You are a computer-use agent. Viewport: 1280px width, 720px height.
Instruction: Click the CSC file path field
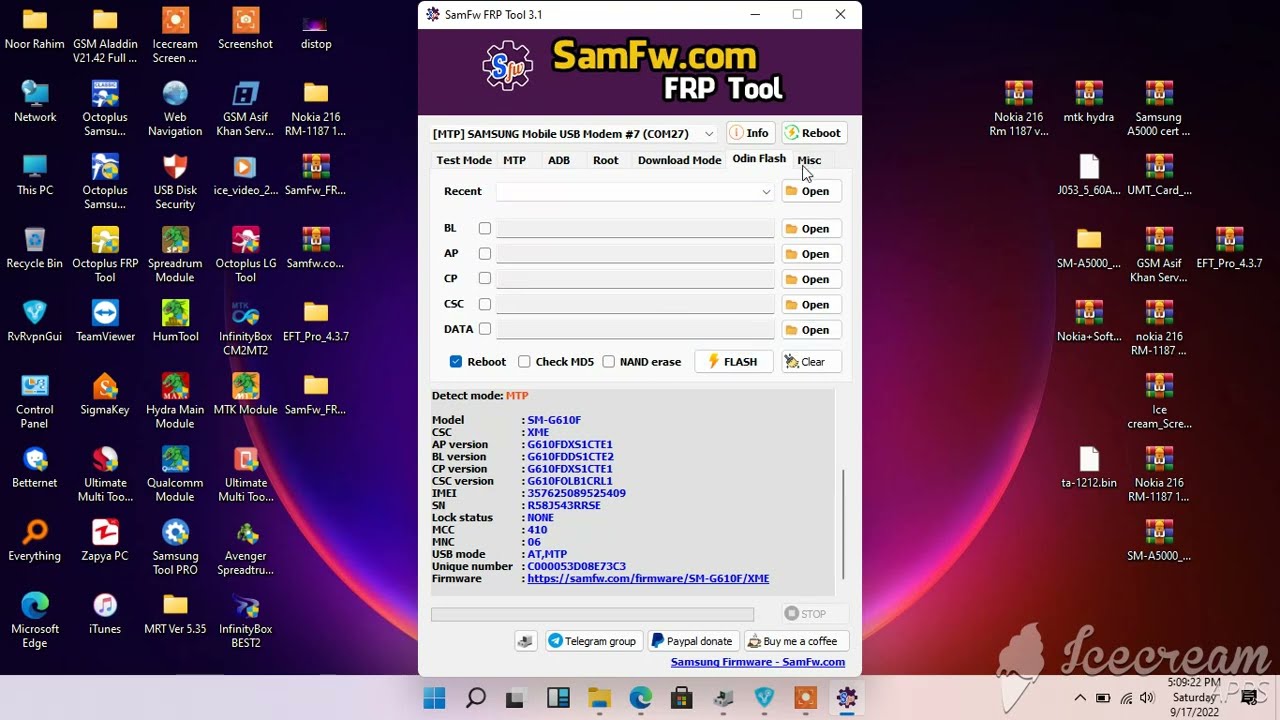(x=635, y=304)
